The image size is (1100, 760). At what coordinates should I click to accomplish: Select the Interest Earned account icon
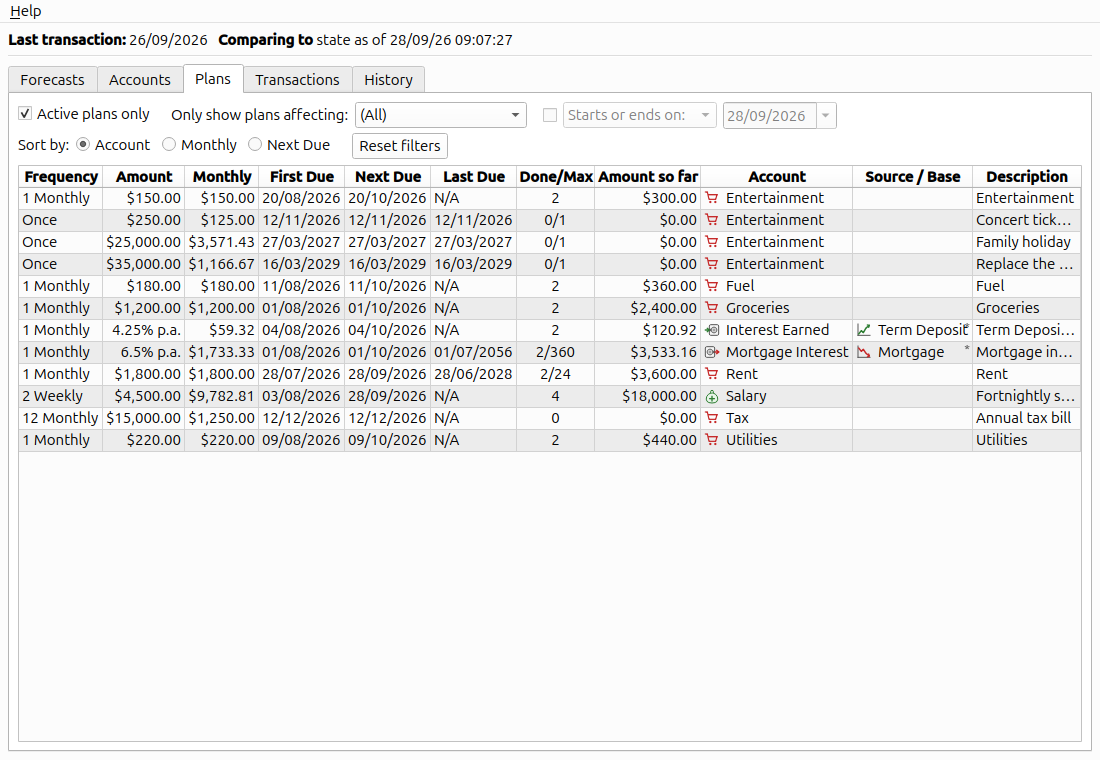(x=711, y=330)
